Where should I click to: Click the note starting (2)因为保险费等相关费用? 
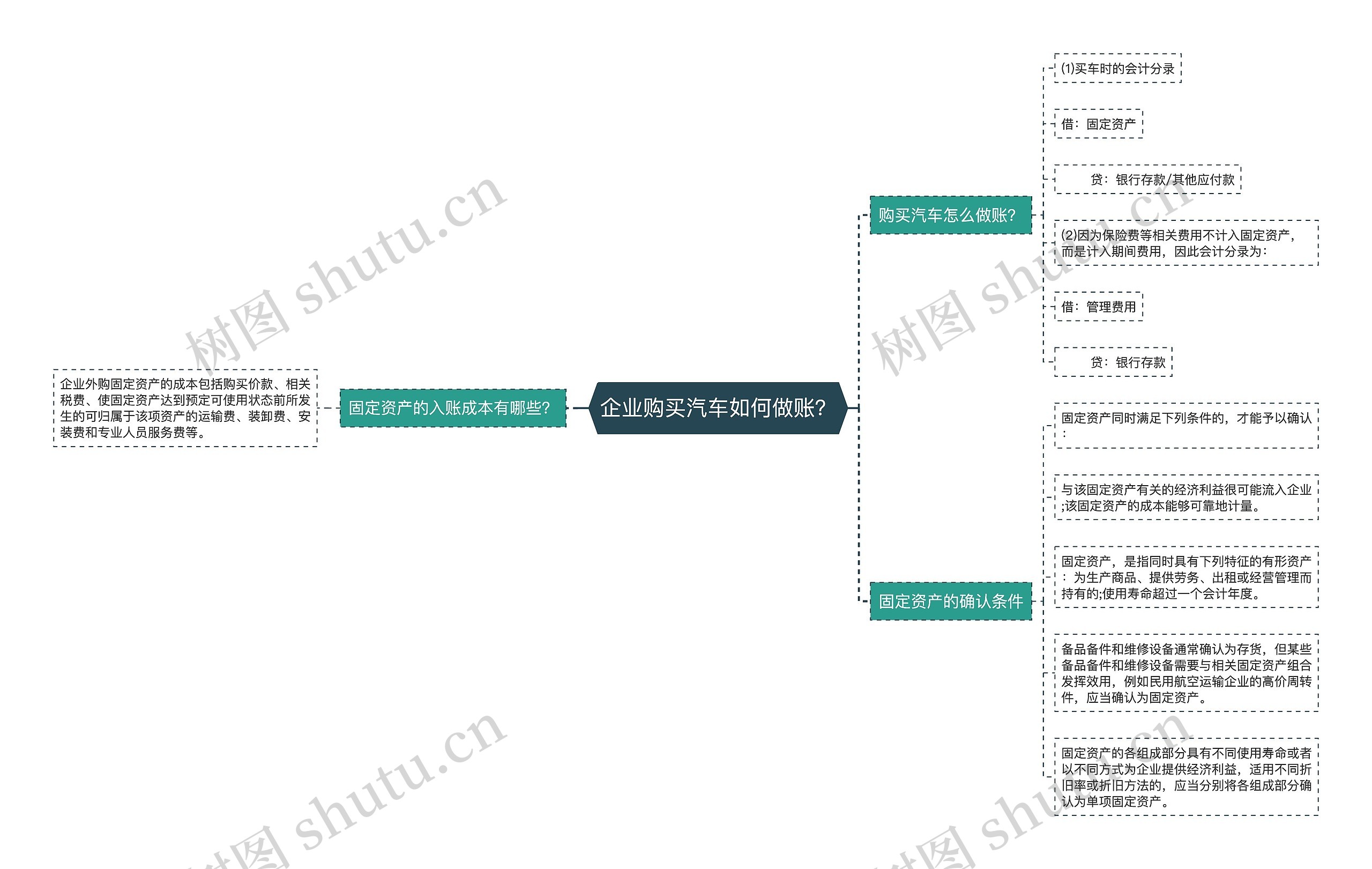pyautogui.click(x=1186, y=243)
